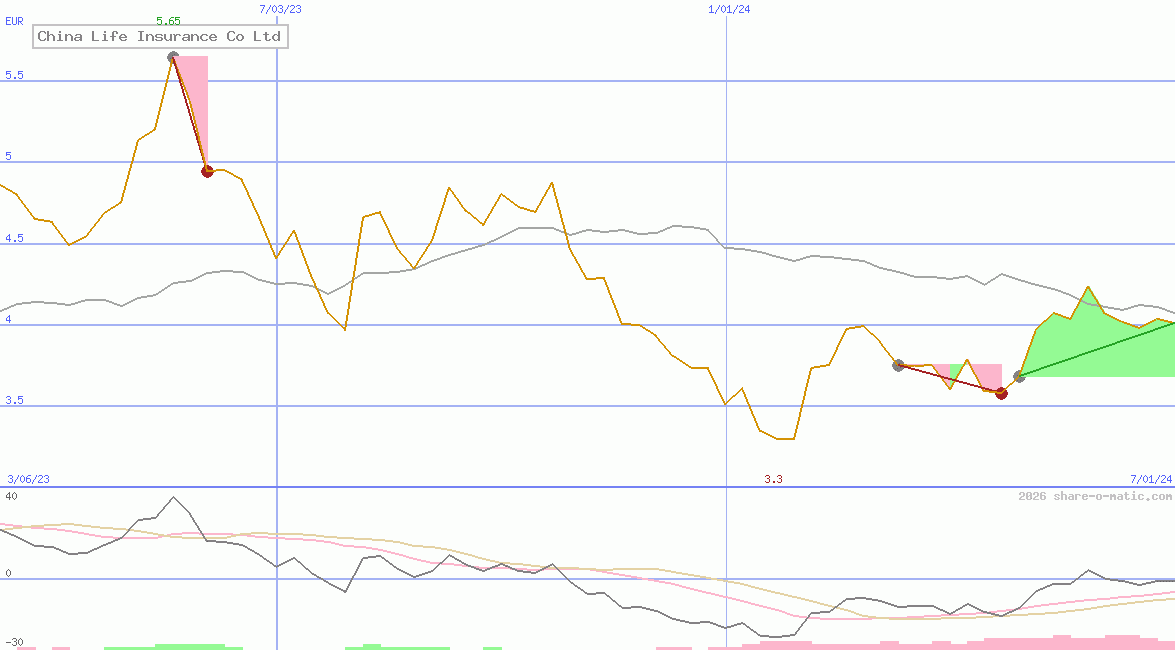Click the share-o-matic.com watermark link
This screenshot has width=1175, height=650.
[x=1095, y=496]
